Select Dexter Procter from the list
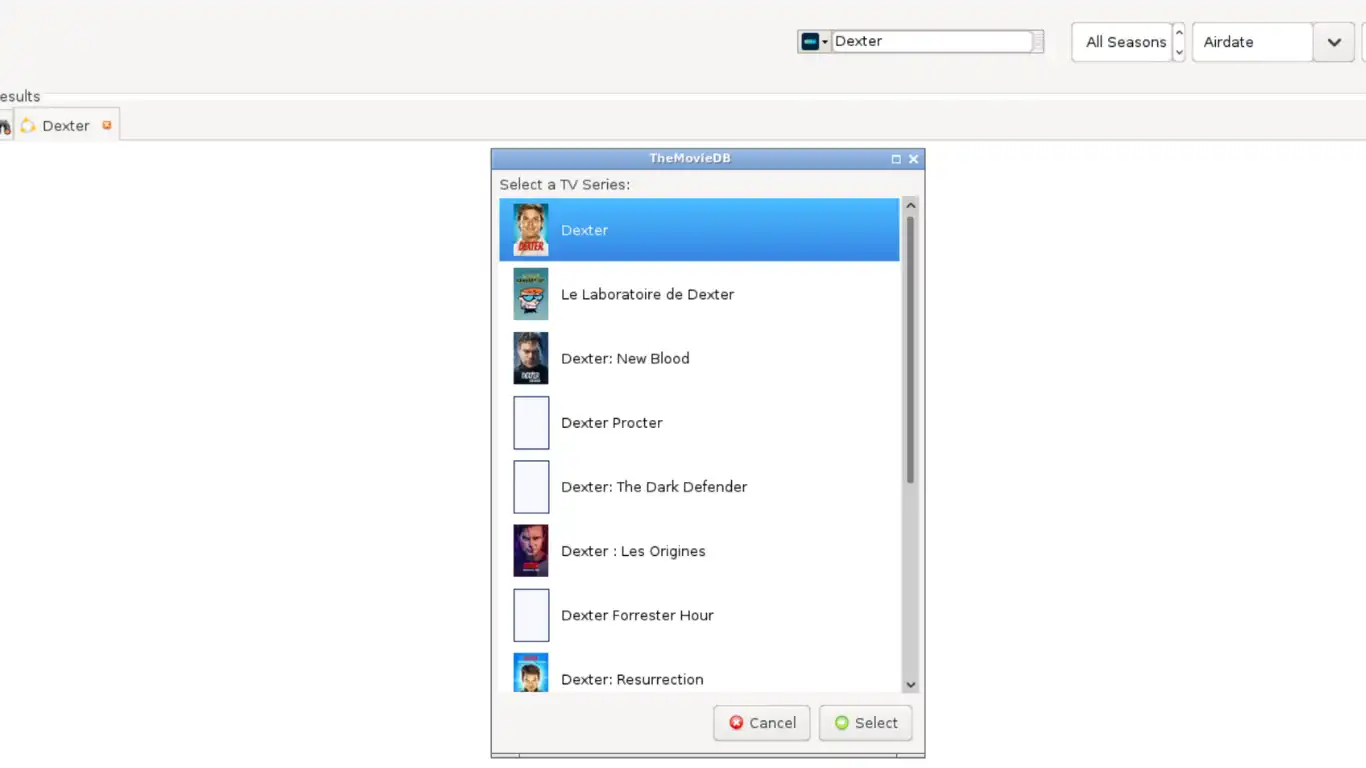The width and height of the screenshot is (1366, 768). click(611, 423)
